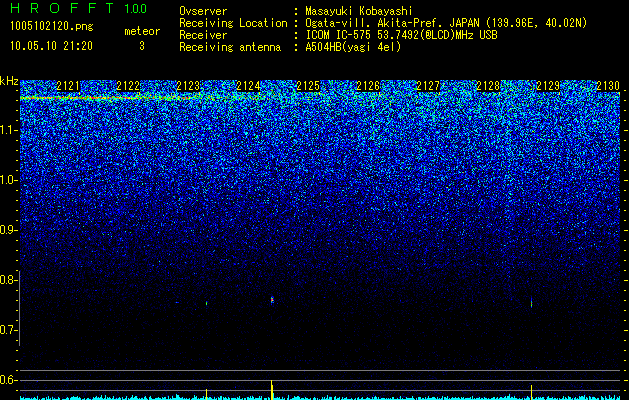Click the 2128 time marker
629x400 pixels.
pos(488,86)
